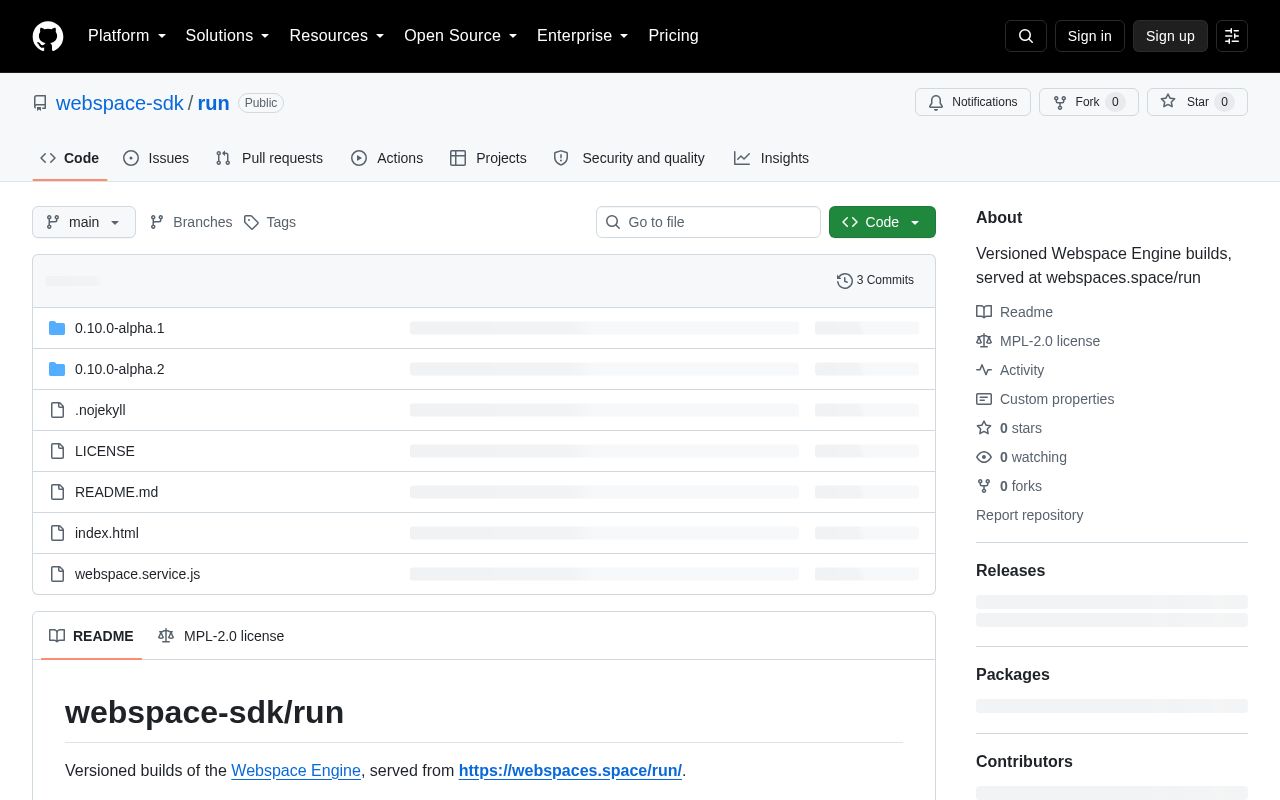Expand the Open Source menu
Viewport: 1280px width, 800px height.
[x=461, y=36]
